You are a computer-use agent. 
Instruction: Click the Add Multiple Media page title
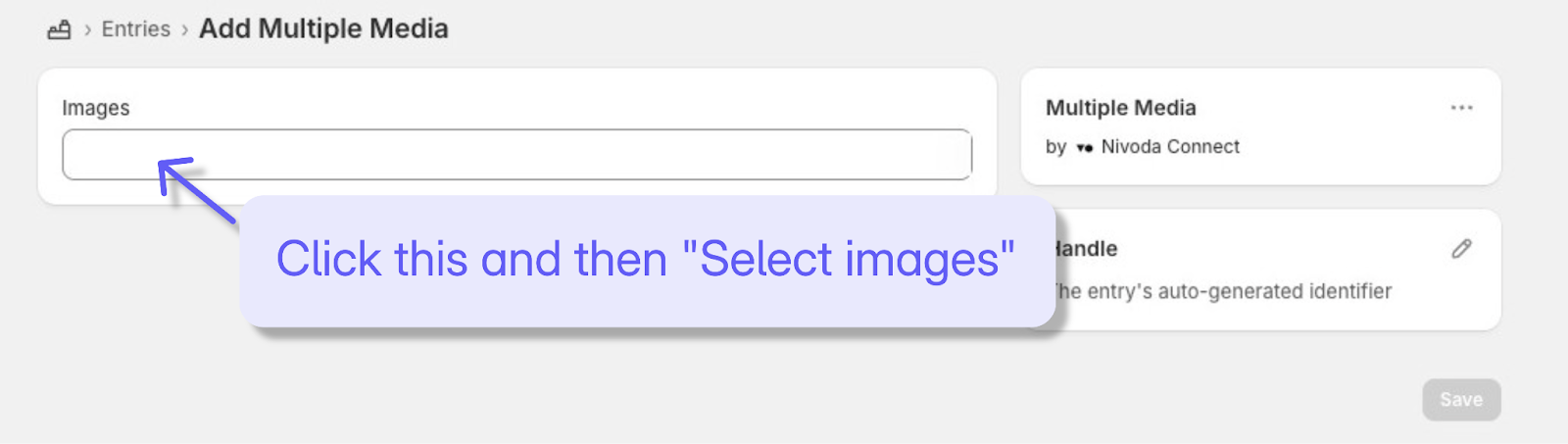click(323, 29)
